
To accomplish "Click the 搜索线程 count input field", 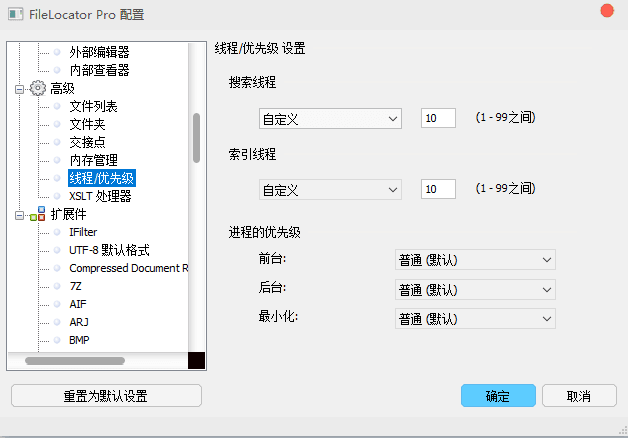I will pos(438,119).
